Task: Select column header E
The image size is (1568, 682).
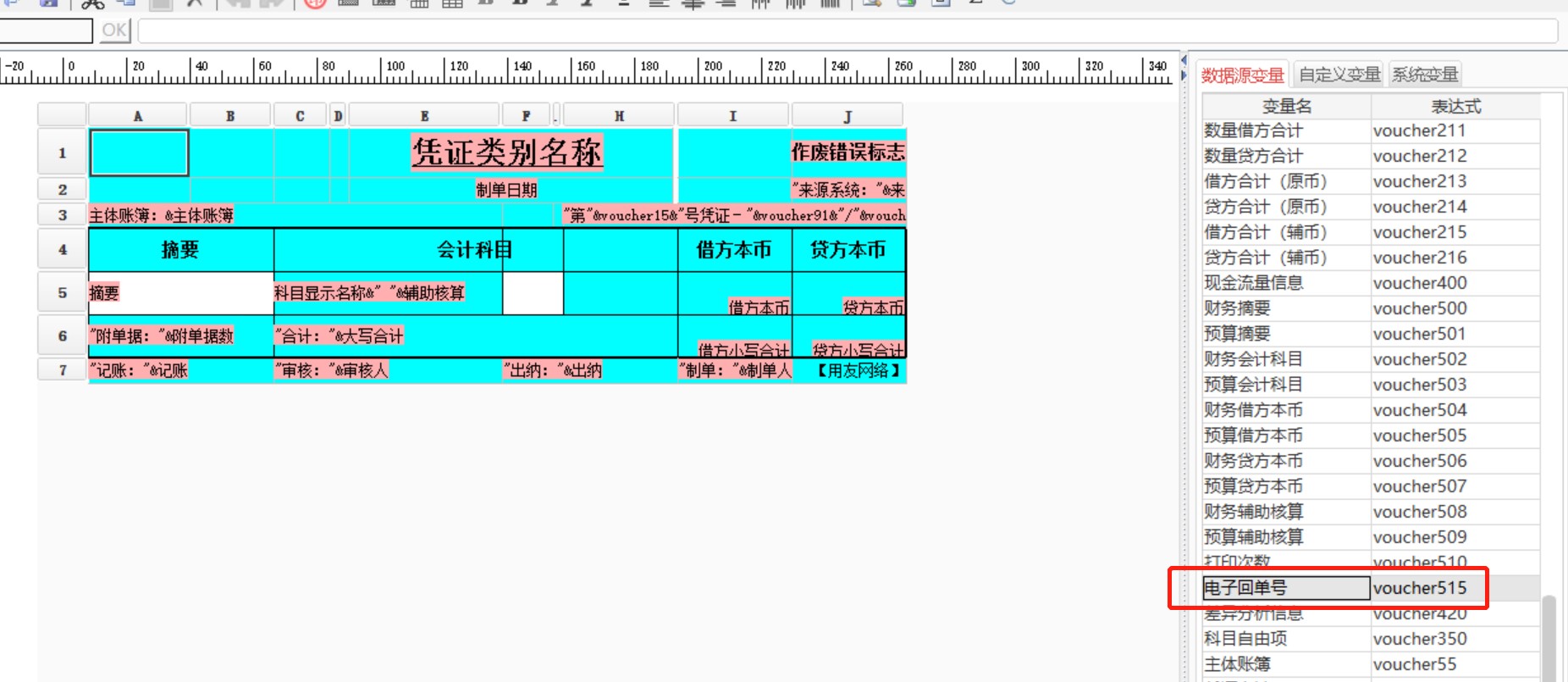Action: 424,115
